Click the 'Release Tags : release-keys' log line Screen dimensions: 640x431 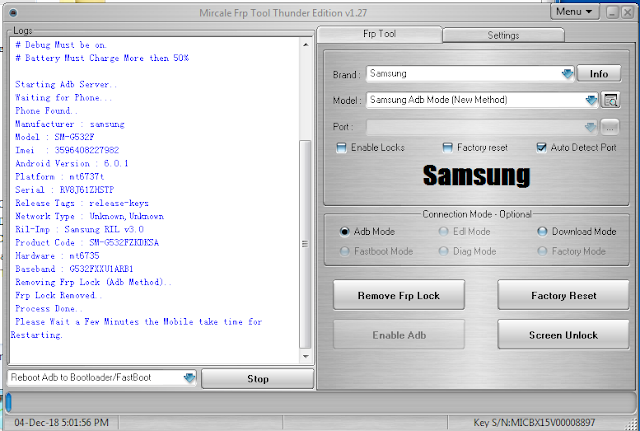pyautogui.click(x=82, y=203)
